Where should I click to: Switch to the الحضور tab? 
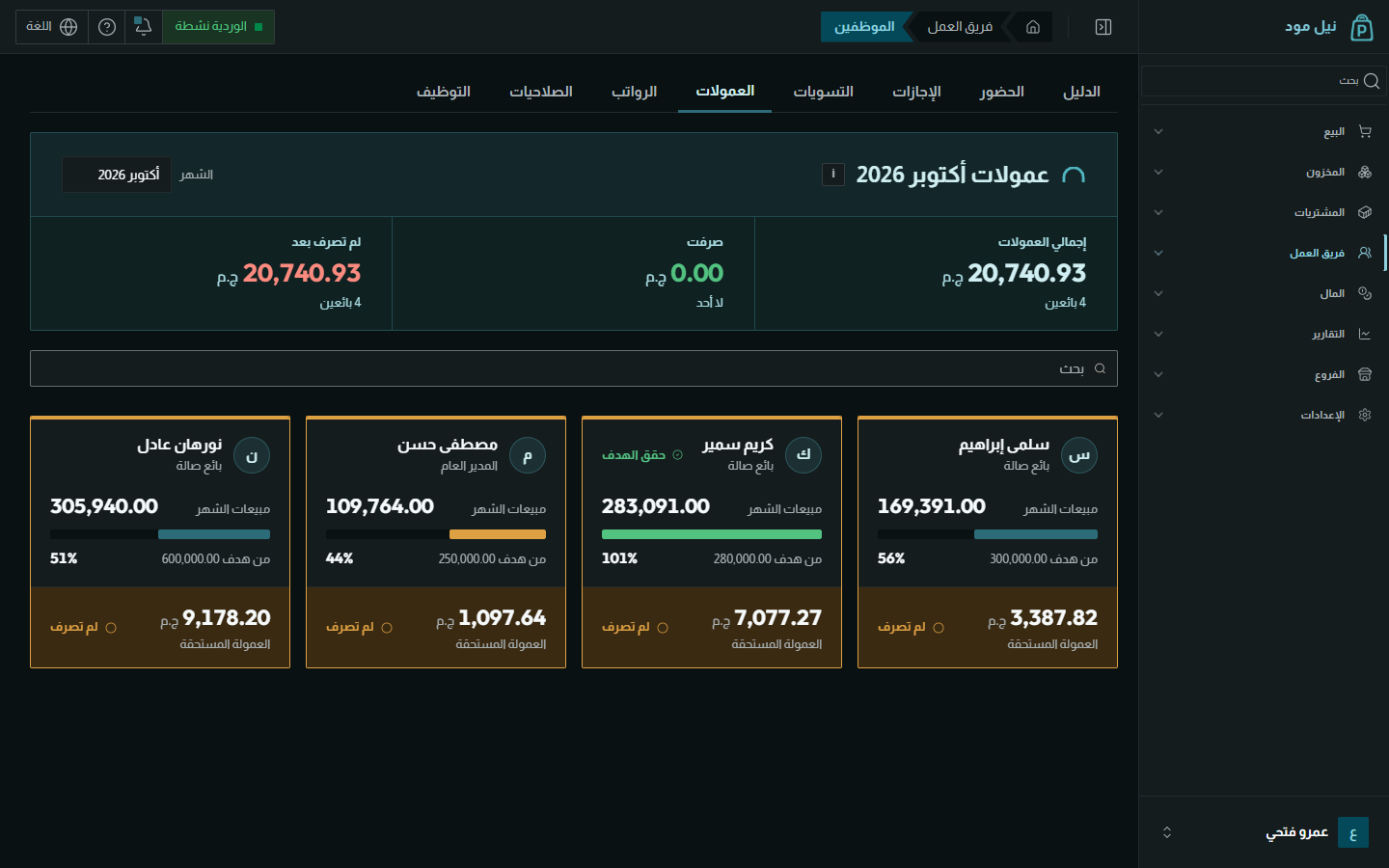pyautogui.click(x=1002, y=92)
